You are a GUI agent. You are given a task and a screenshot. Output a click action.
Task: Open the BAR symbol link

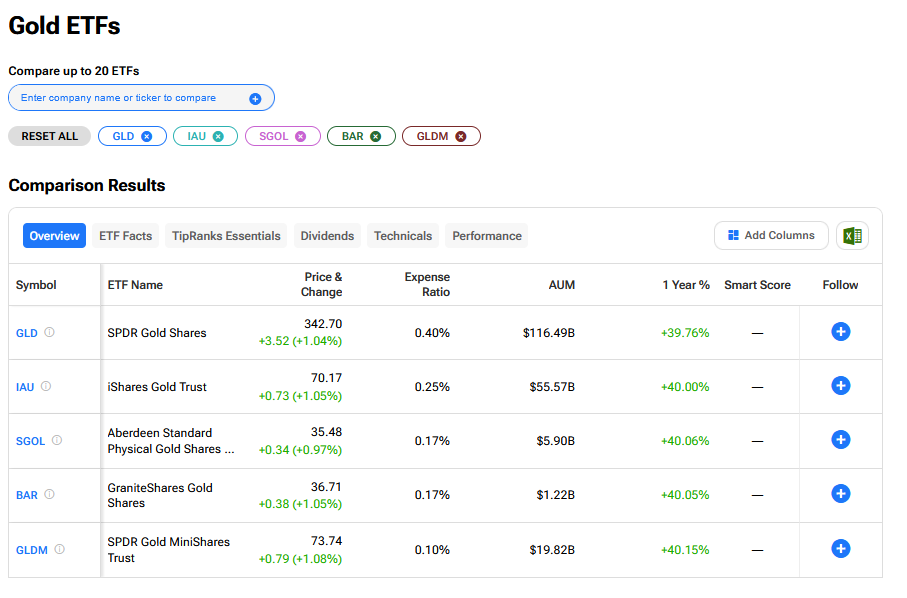pos(27,495)
